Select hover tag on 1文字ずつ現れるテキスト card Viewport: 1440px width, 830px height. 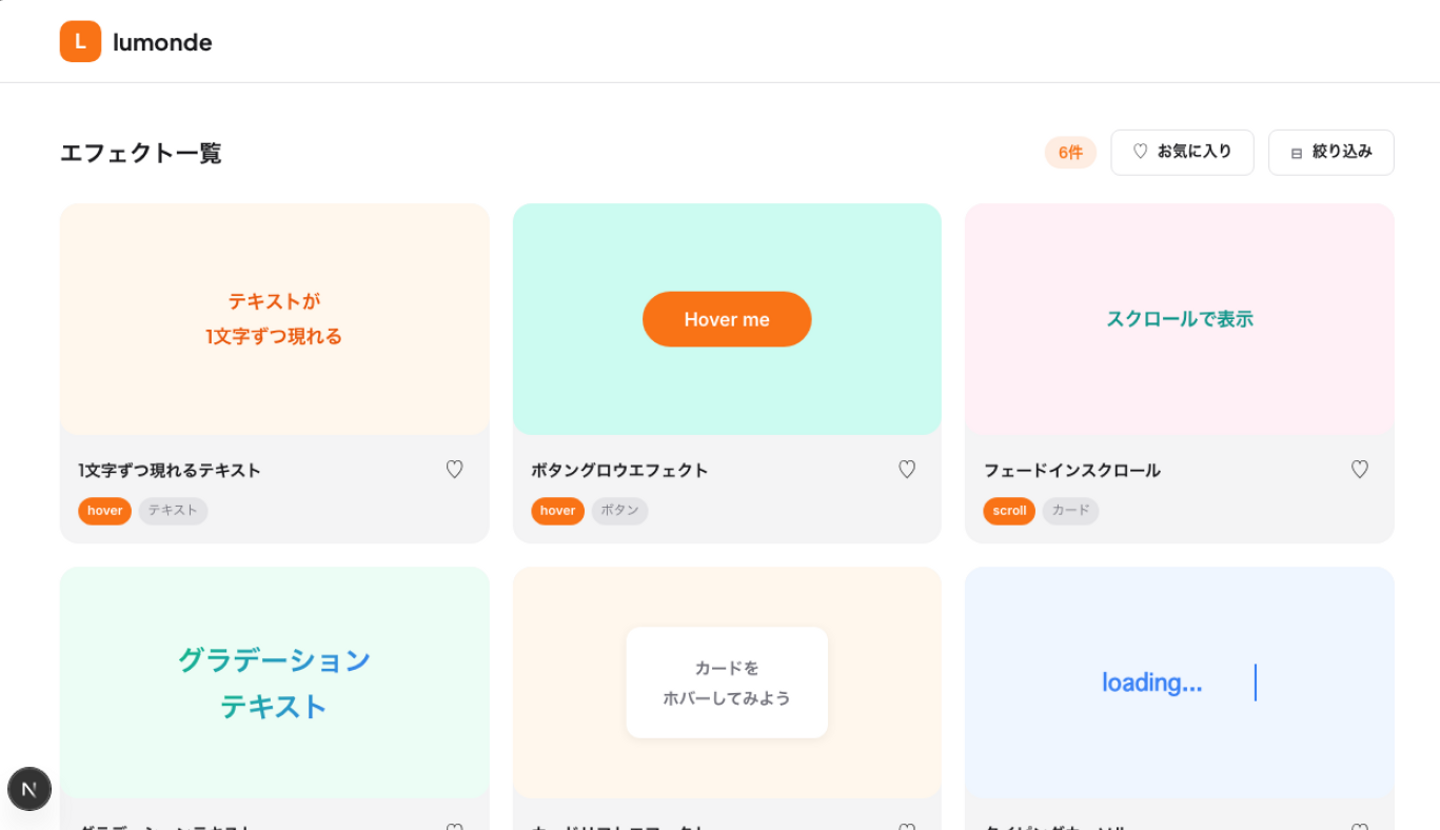point(105,511)
